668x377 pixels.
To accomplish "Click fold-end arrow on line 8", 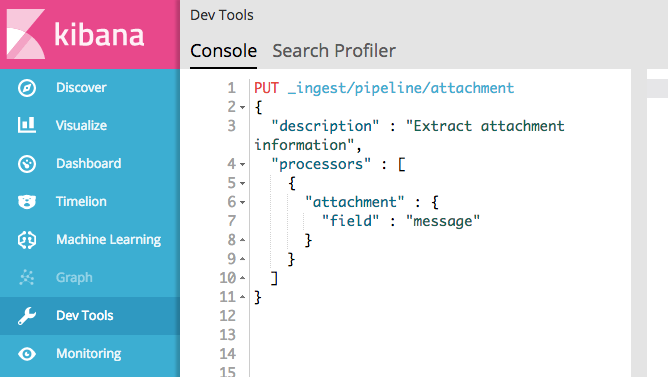I will coord(242,240).
